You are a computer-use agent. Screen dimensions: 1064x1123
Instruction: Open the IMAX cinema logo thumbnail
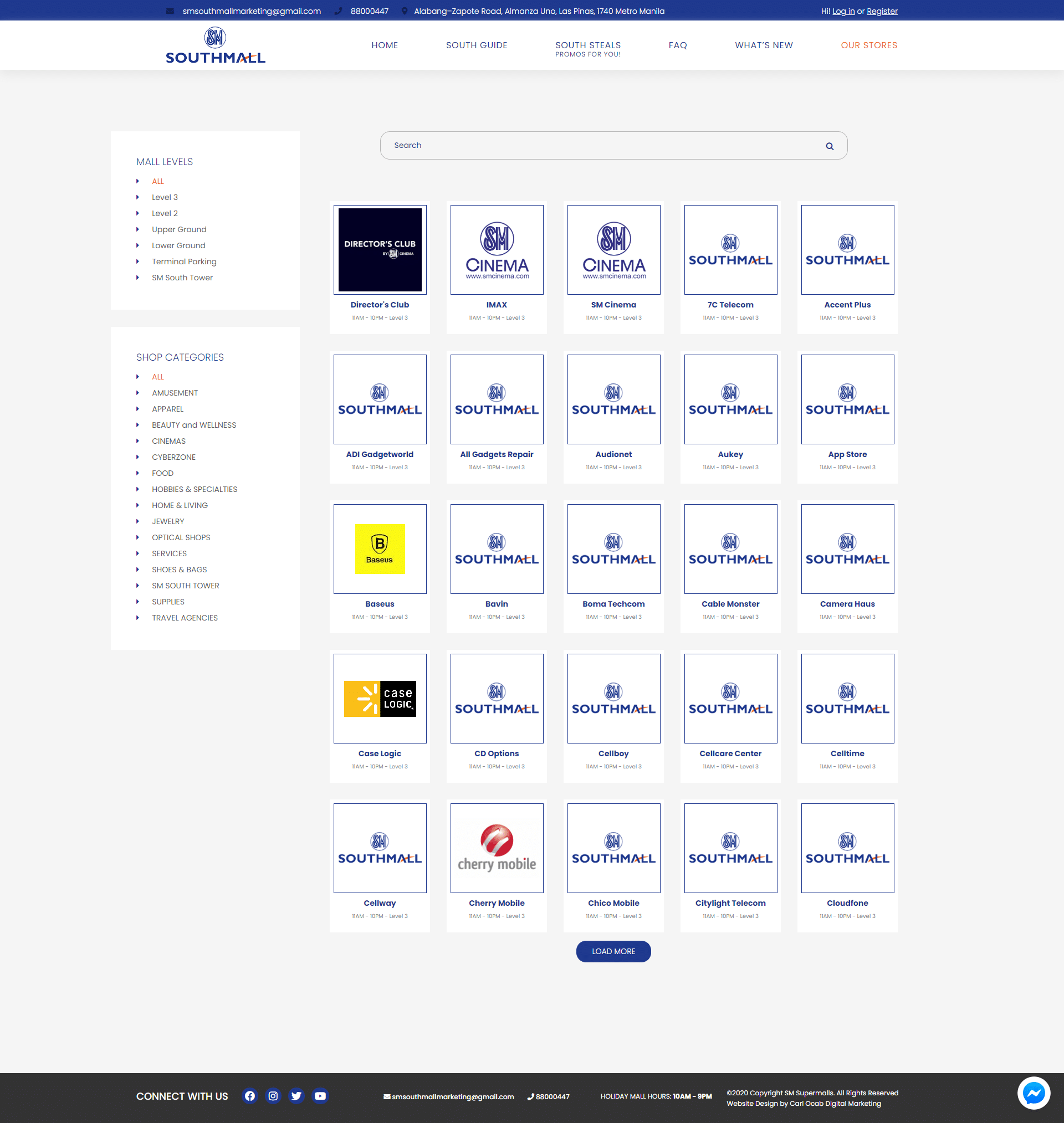[497, 249]
